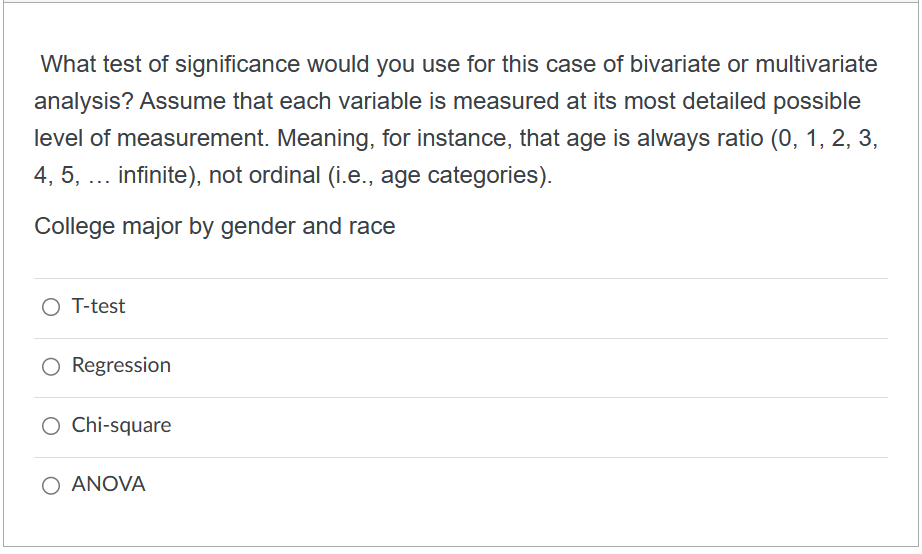Click the text 'College major by gender and race'
The height and width of the screenshot is (554, 922).
(x=215, y=227)
